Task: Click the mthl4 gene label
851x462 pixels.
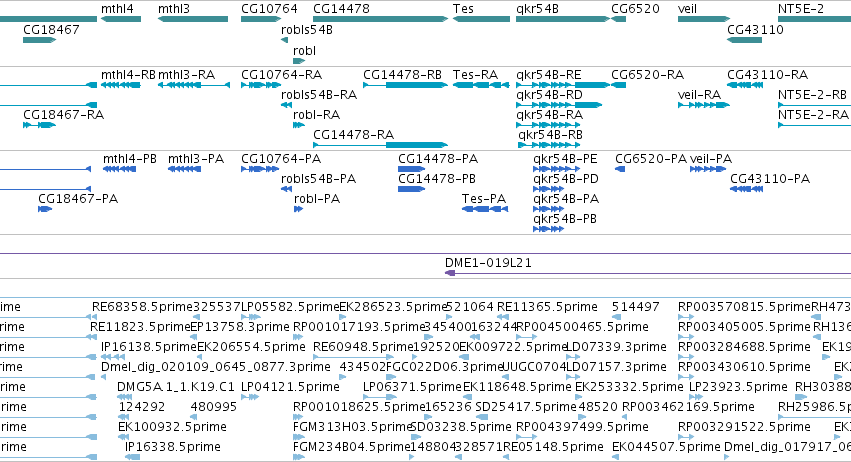Action: tap(117, 9)
